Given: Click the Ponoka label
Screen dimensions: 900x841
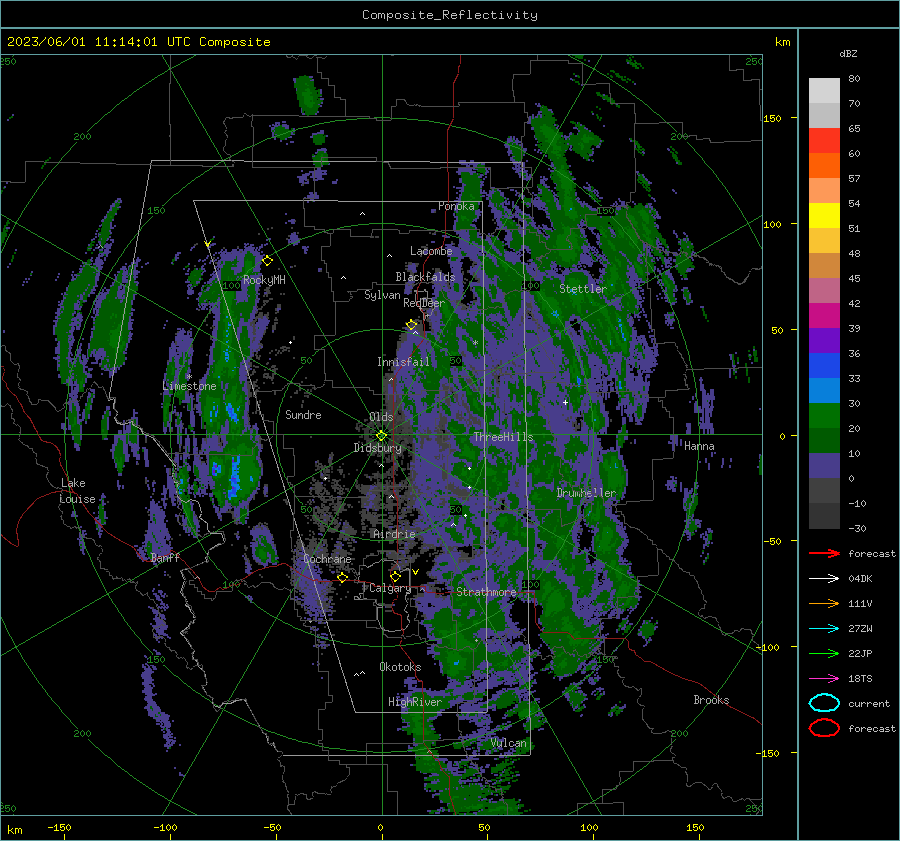Looking at the screenshot, I should tap(456, 206).
